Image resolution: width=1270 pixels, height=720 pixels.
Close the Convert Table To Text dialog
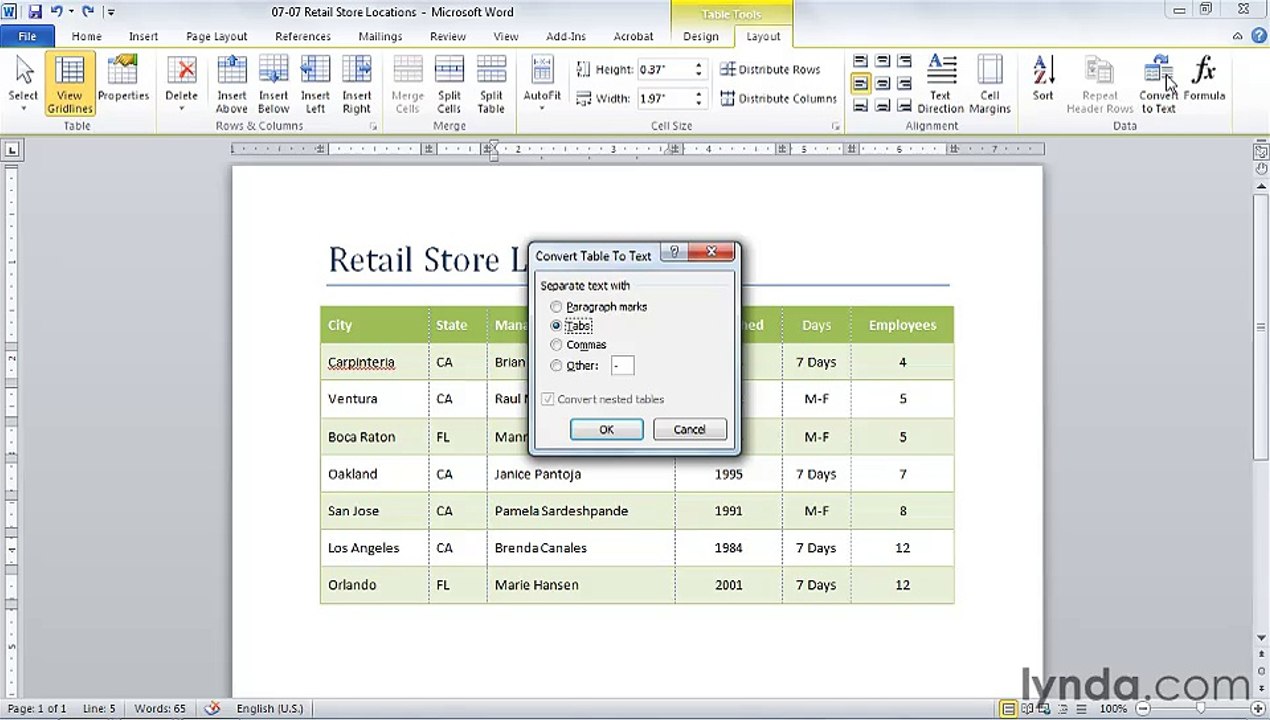(x=711, y=253)
